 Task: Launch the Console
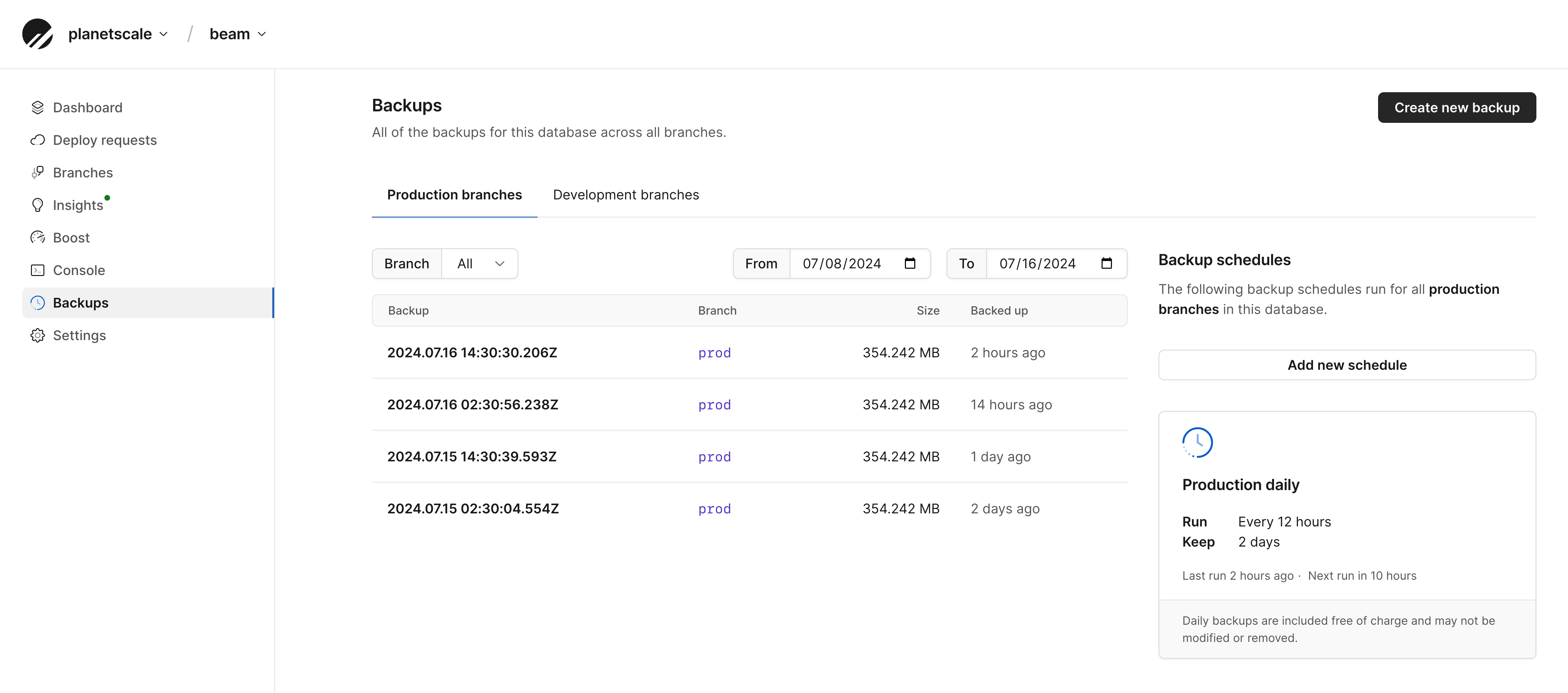[x=79, y=270]
